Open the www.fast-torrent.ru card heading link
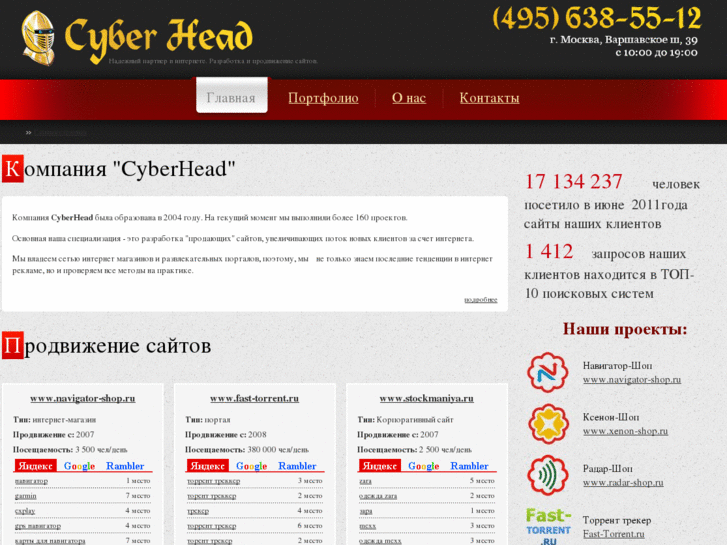This screenshot has height=545, width=727. [x=255, y=398]
